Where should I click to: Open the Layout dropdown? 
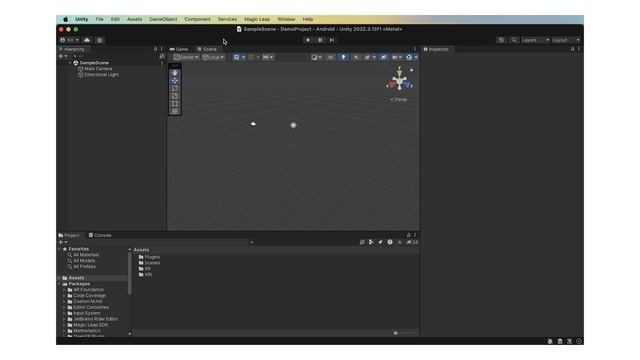tap(566, 40)
